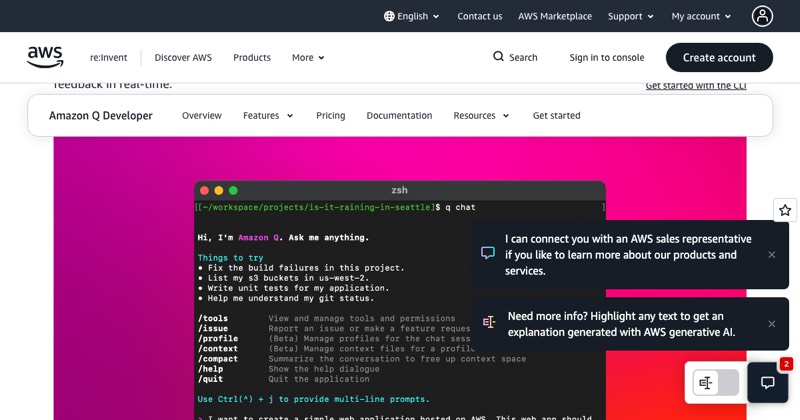Click 'Use Ctrl(^) + j' hint line

(x=314, y=399)
